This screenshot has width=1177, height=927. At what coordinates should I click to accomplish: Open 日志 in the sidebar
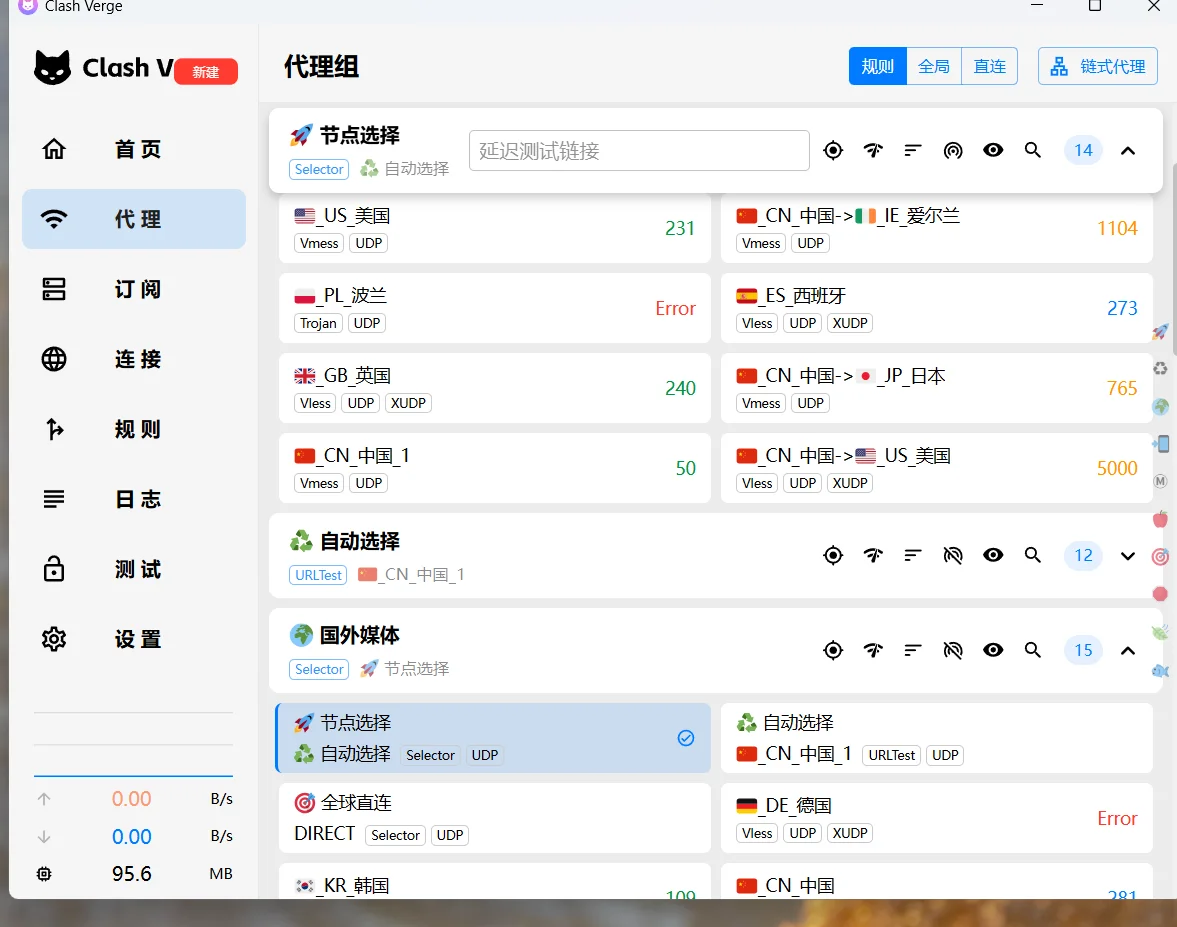pos(134,499)
